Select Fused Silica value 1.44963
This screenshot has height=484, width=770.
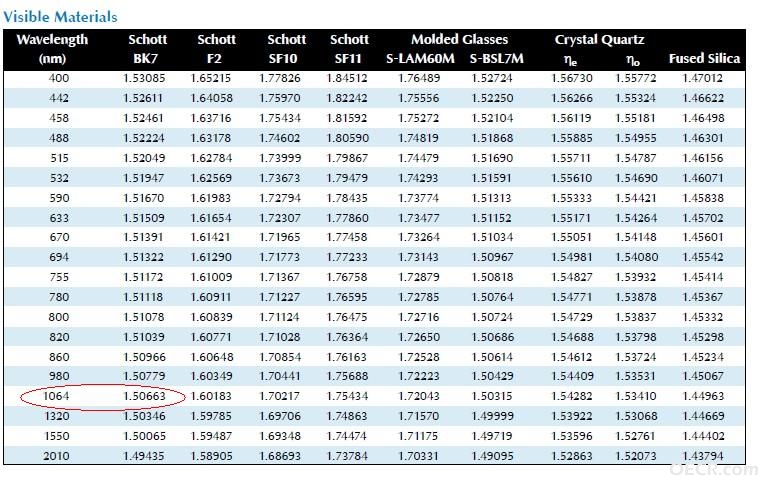click(703, 396)
